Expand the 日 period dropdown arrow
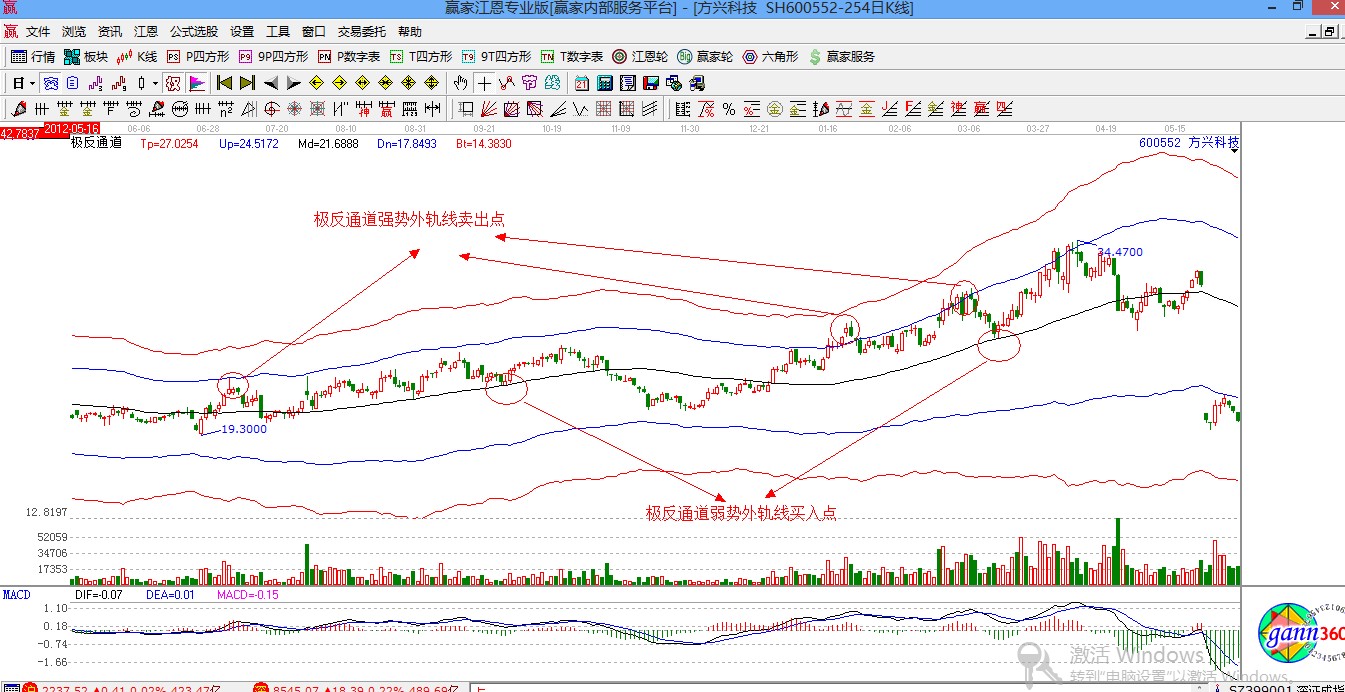 32,83
